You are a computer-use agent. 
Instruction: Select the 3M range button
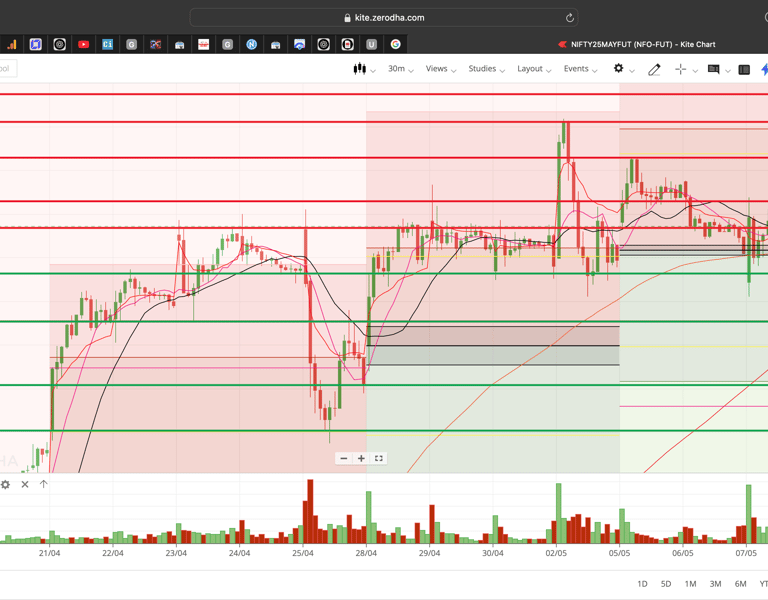[x=715, y=584]
